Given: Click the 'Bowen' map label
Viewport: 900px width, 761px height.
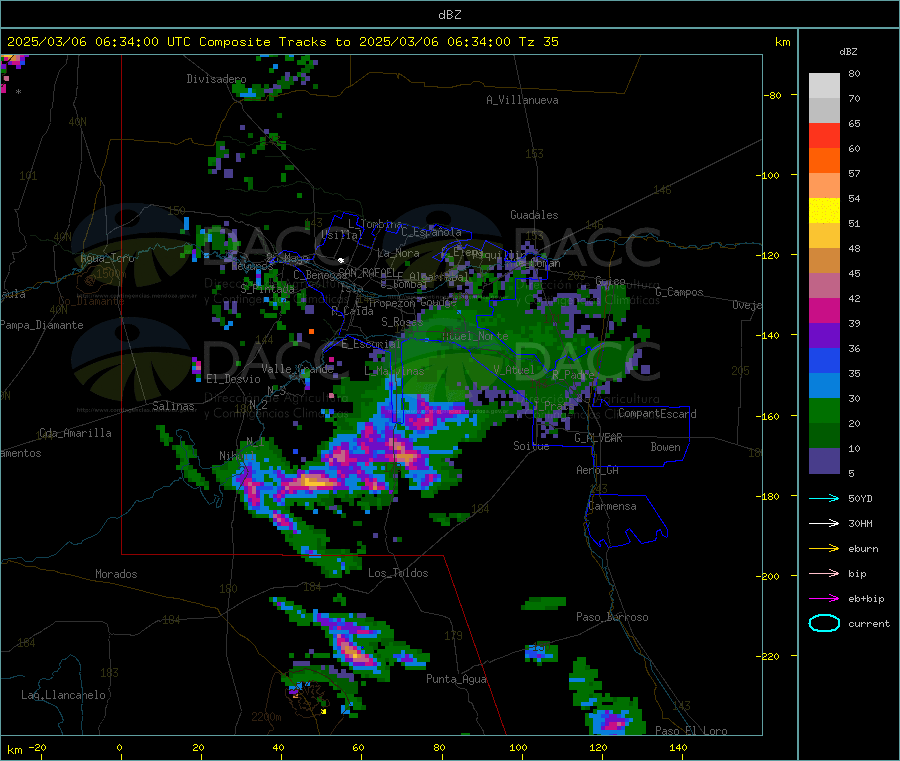Looking at the screenshot, I should (x=665, y=447).
